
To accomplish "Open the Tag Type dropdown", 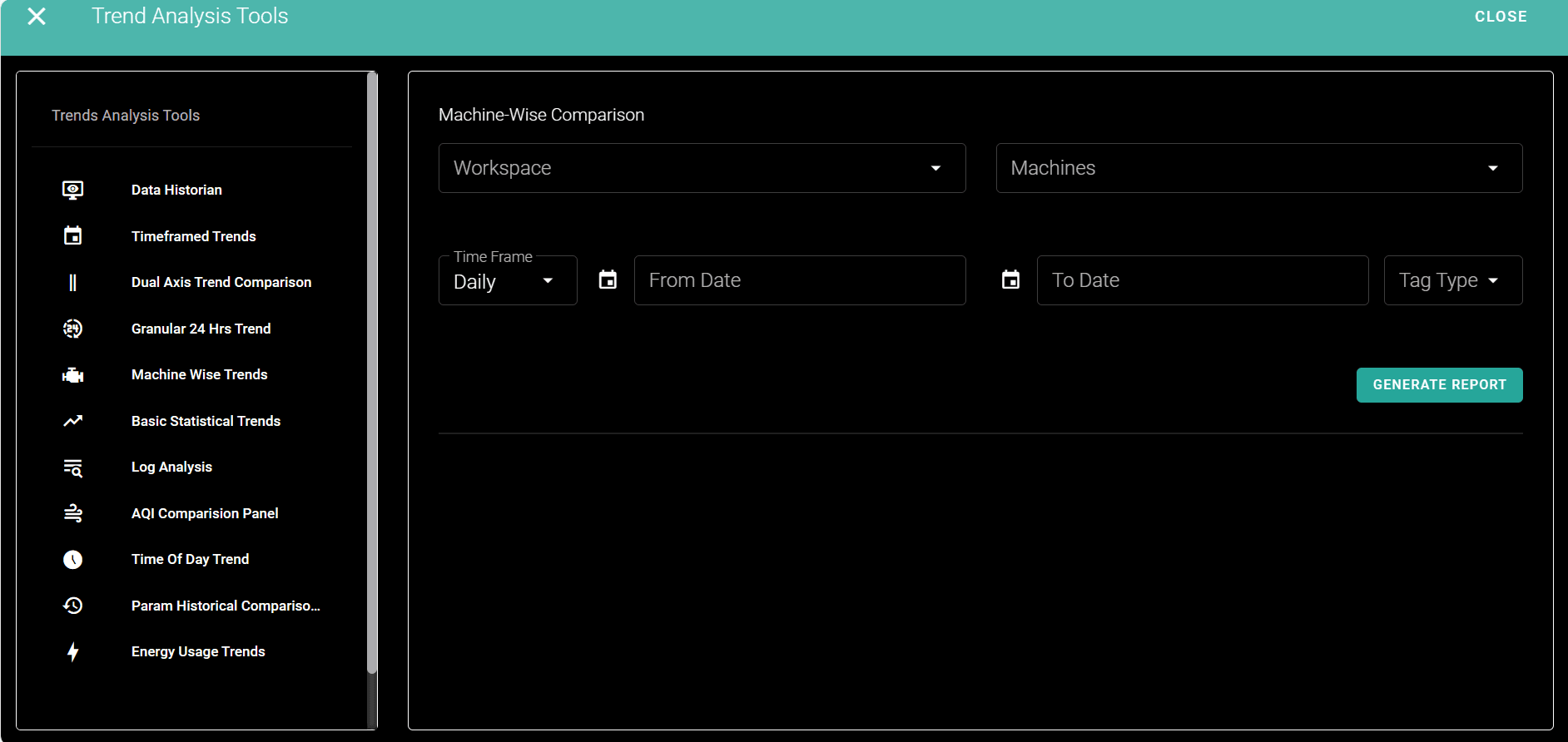I will (x=1452, y=280).
